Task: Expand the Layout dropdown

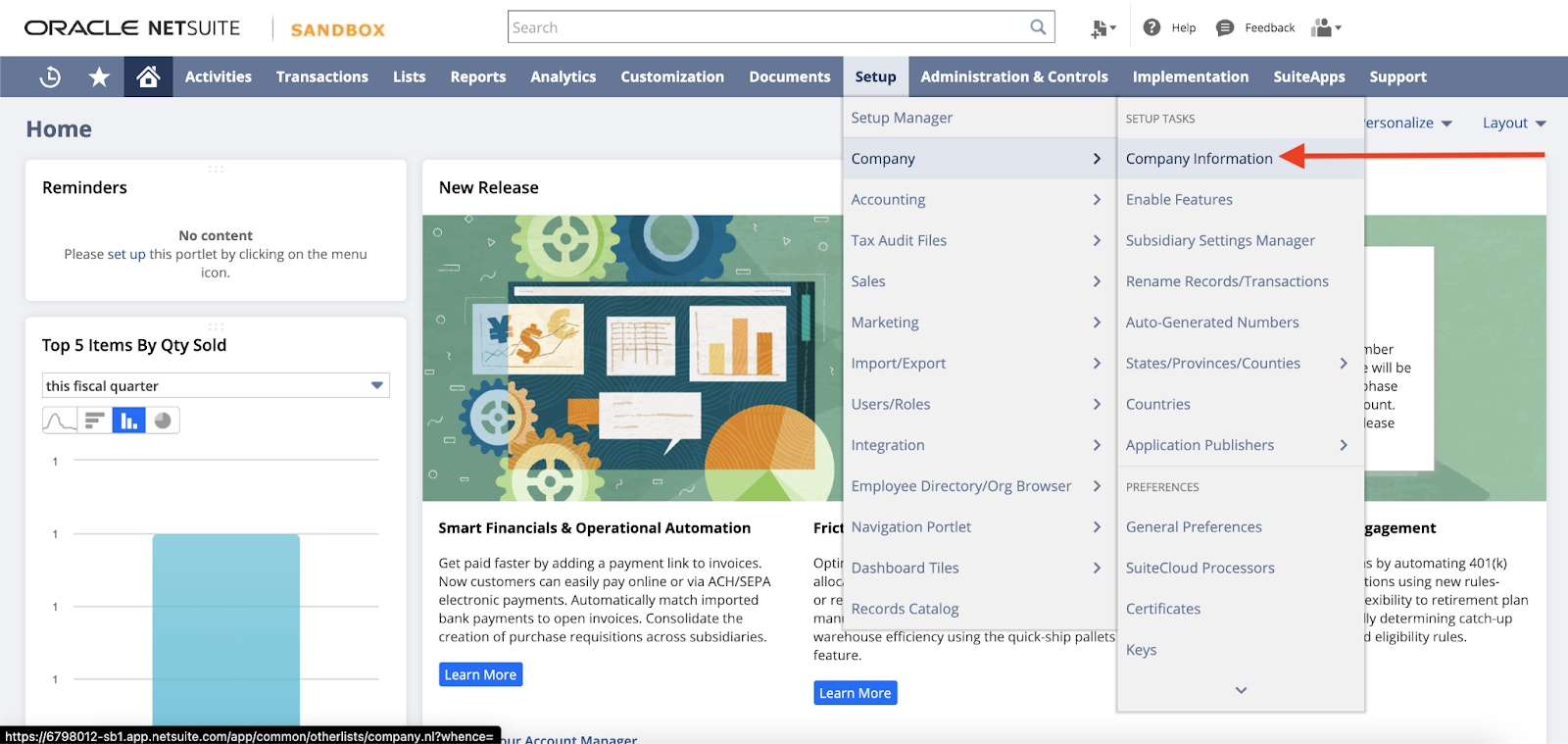Action: 1513,123
